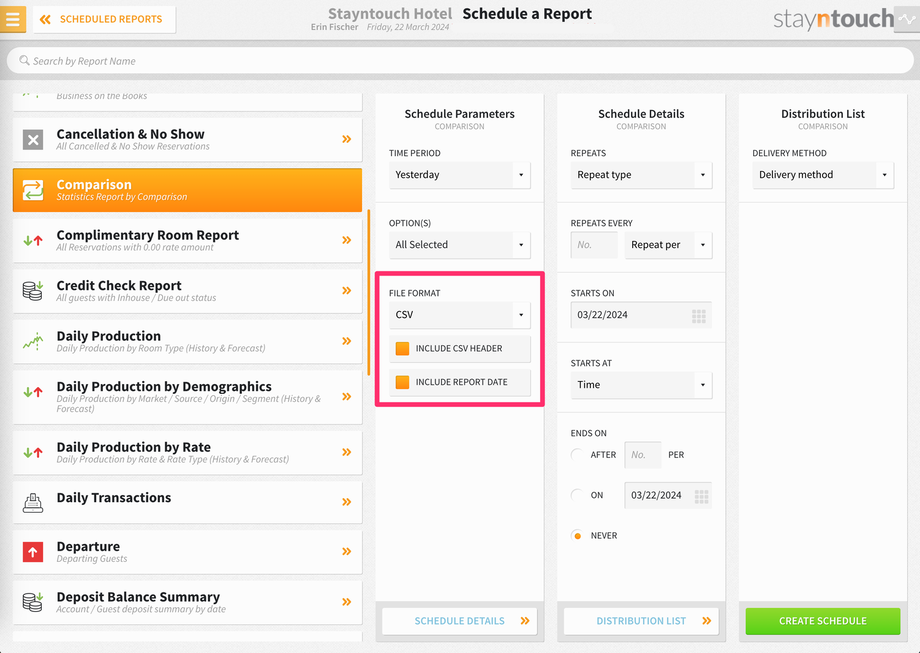
Task: Open the Option(s) dropdown showing All Selected
Action: click(x=459, y=245)
